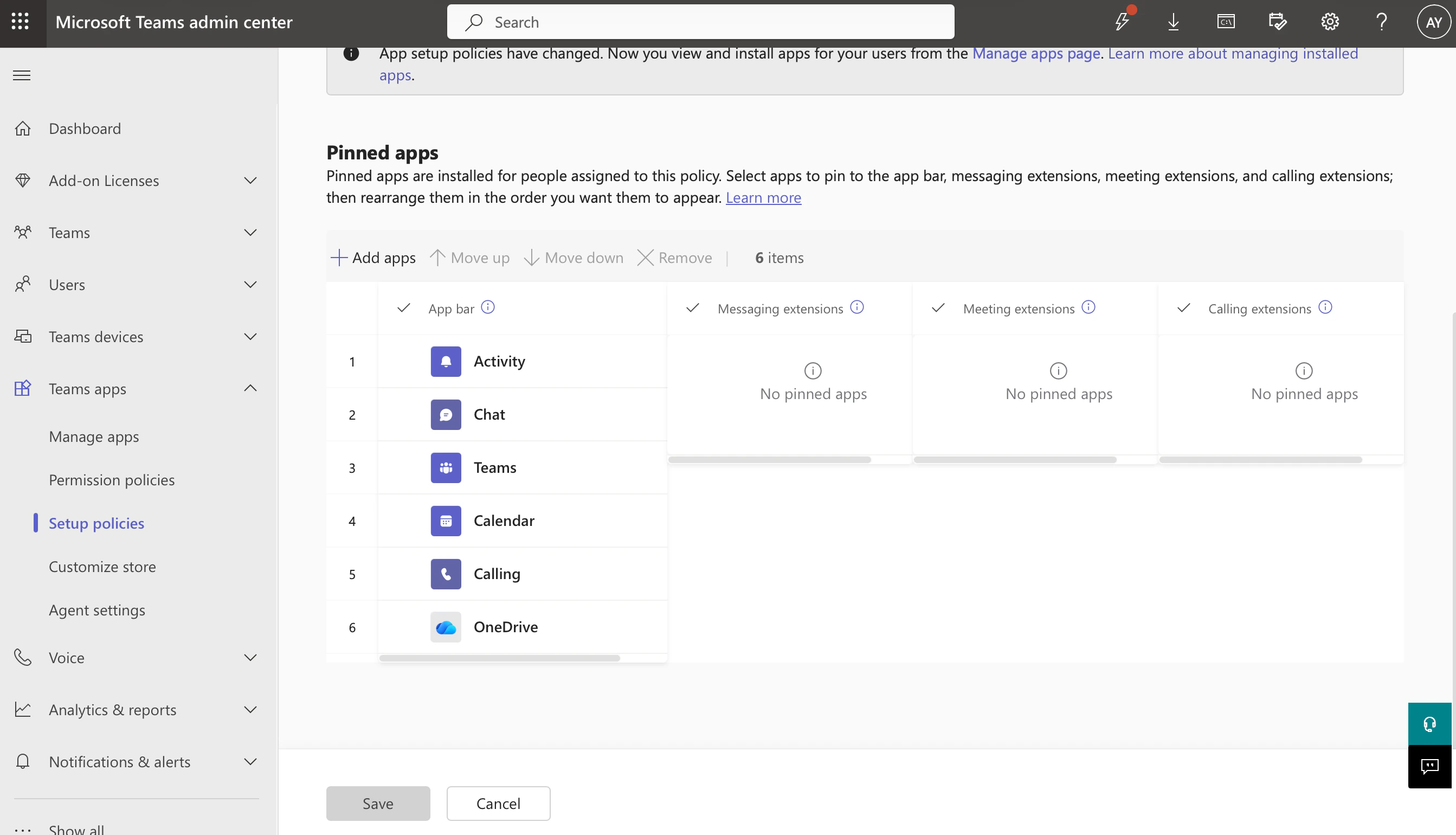Image resolution: width=1456 pixels, height=835 pixels.
Task: Click the Notifications & alerts bell icon
Action: coord(23,762)
